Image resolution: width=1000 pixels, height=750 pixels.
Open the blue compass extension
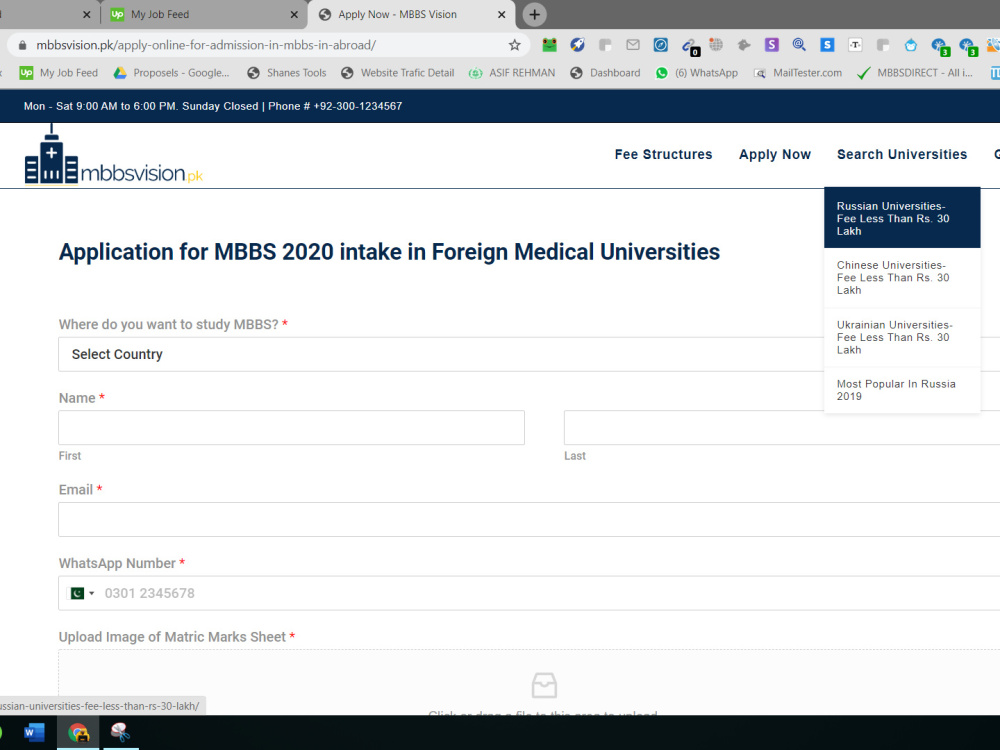coord(661,45)
